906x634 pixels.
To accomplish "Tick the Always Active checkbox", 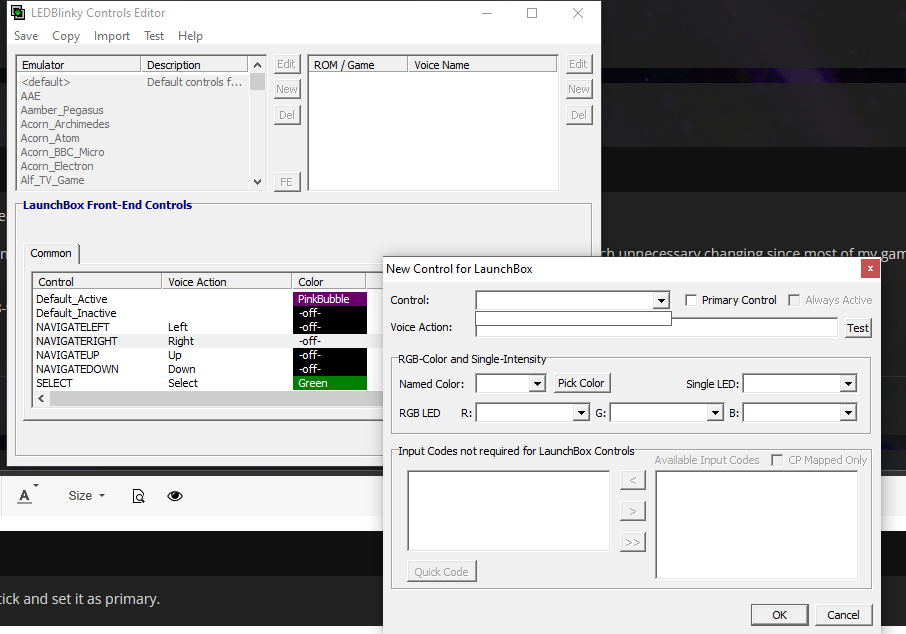I will [x=794, y=300].
